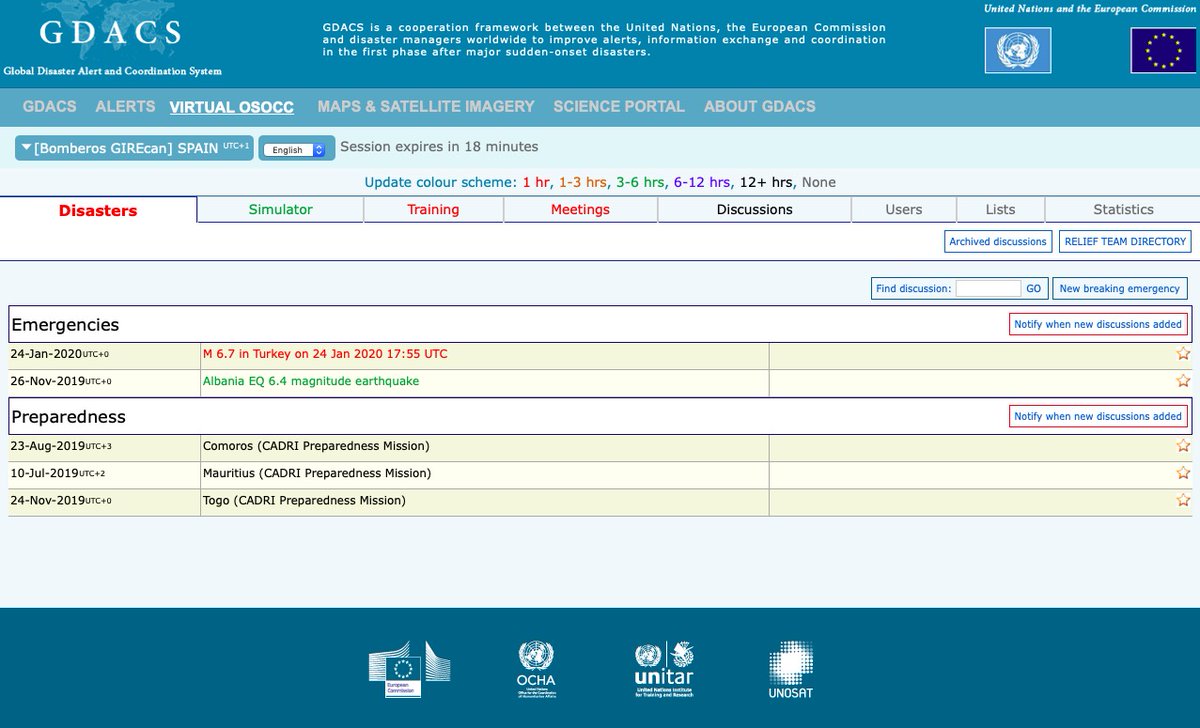Switch to the Training tab
Image resolution: width=1200 pixels, height=728 pixels.
pos(433,209)
